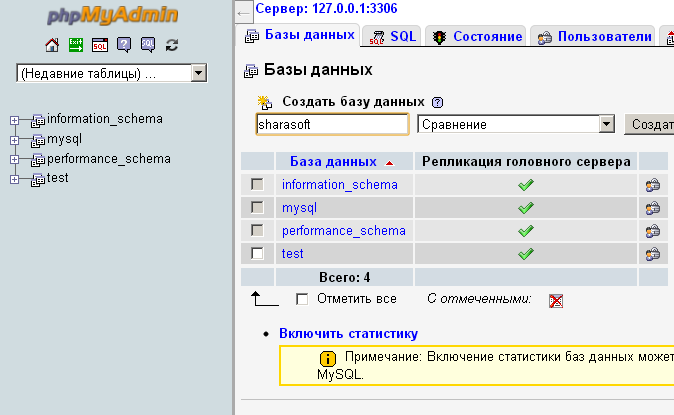Click the phpMyAdmin logo

113,15
